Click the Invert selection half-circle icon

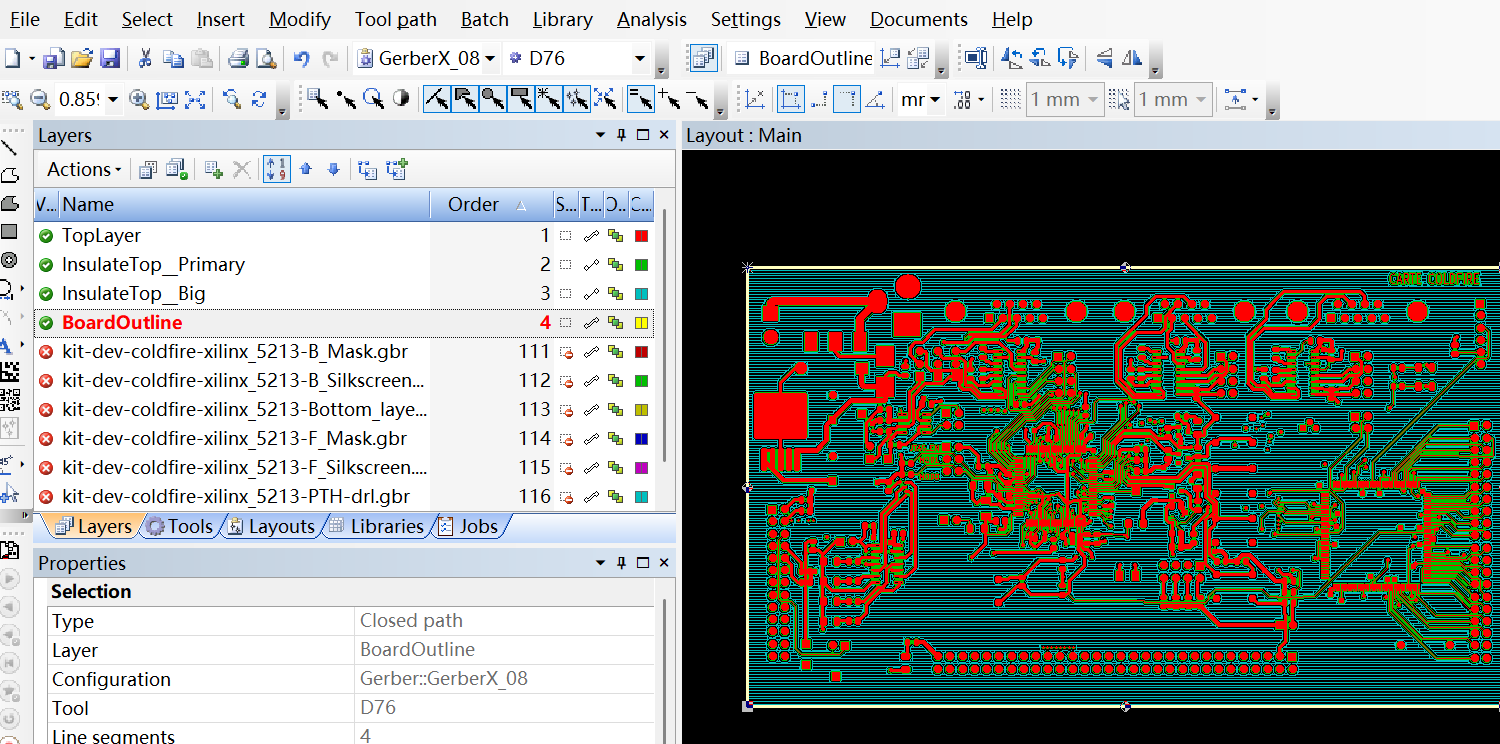coord(401,99)
